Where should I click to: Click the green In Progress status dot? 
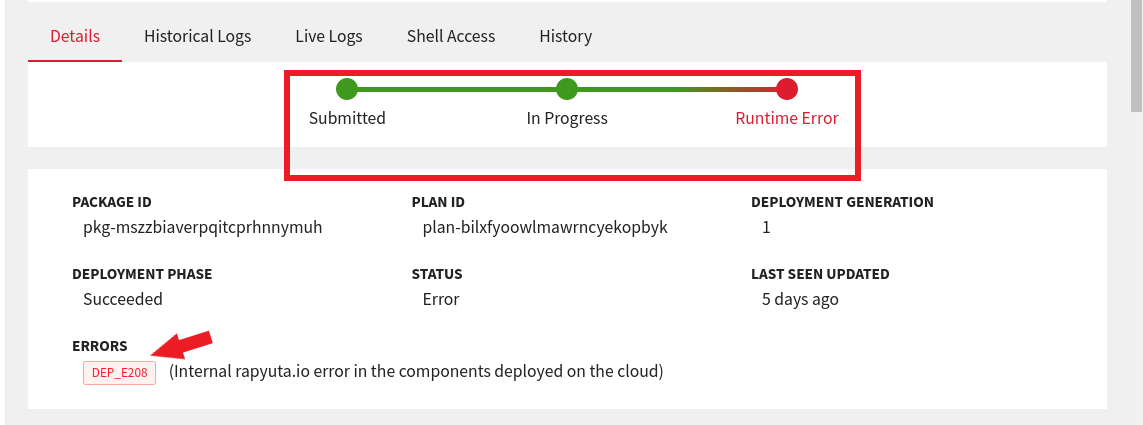[x=566, y=90]
